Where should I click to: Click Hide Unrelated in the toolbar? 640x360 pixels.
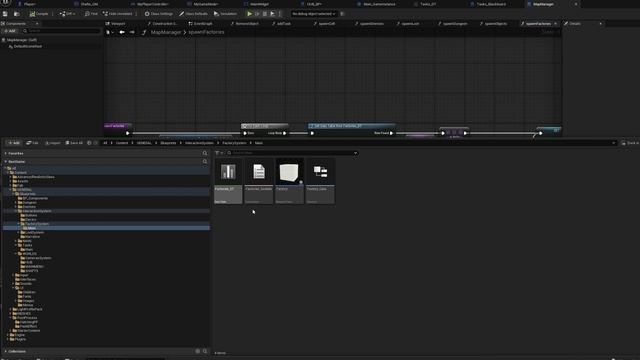[x=118, y=14]
